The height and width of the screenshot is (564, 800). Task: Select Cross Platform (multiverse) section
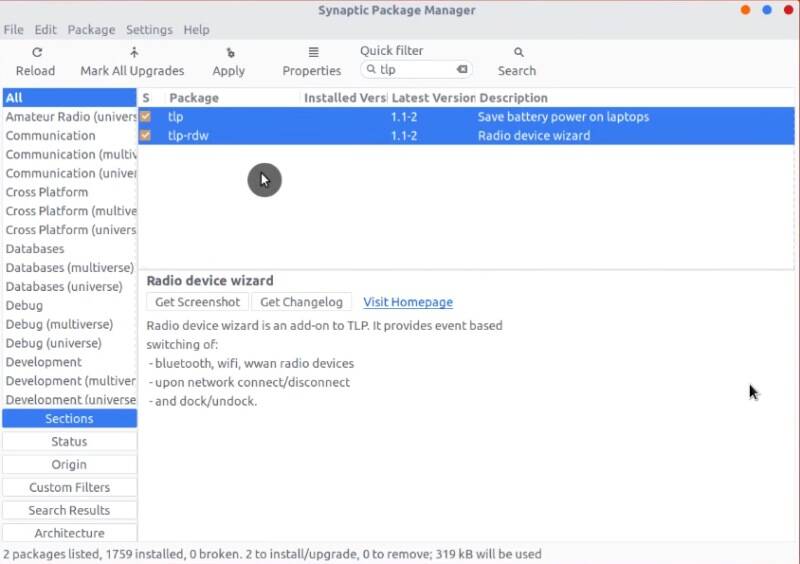[69, 211]
